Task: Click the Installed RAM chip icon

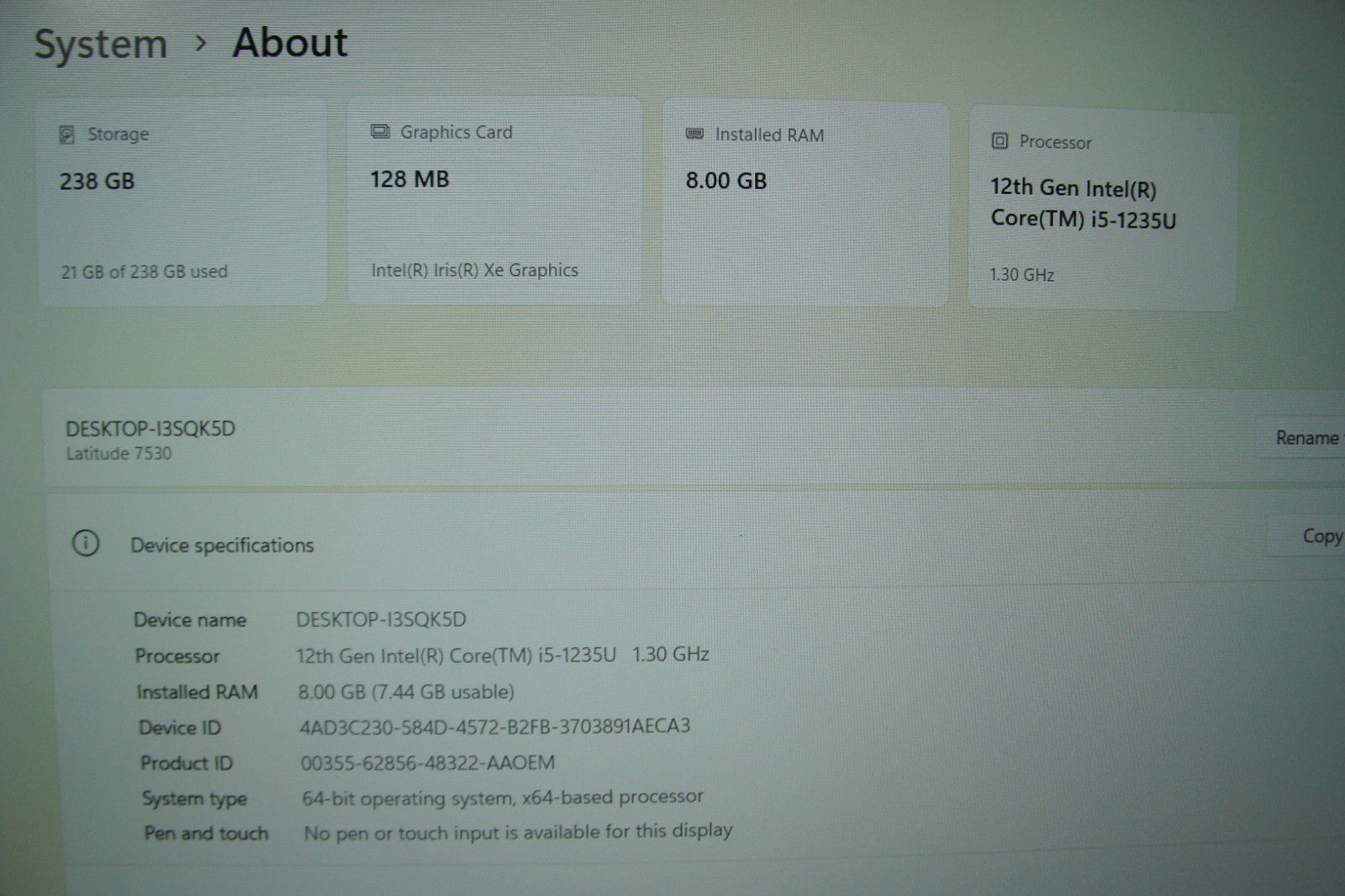Action: (x=694, y=134)
